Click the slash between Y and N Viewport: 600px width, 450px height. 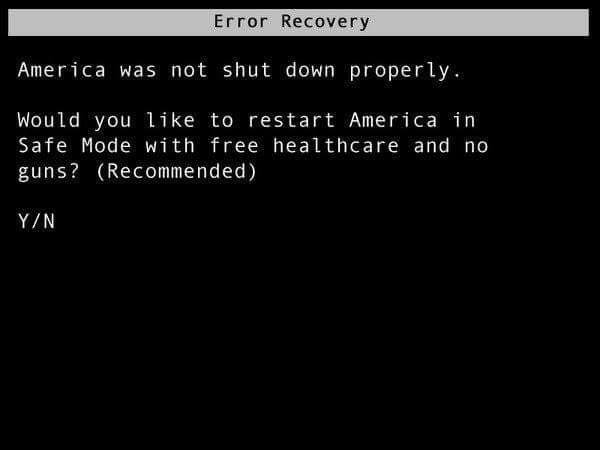click(36, 222)
